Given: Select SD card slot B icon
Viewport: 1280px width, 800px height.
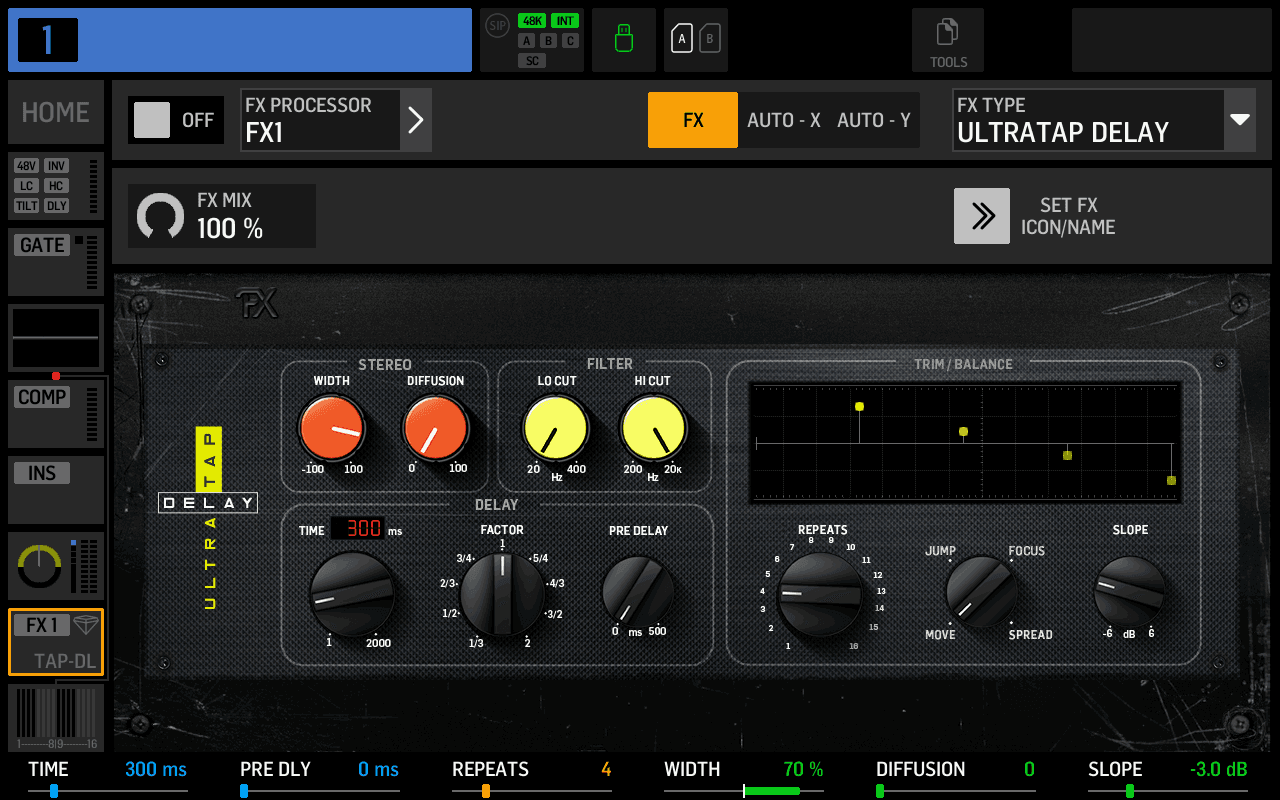Looking at the screenshot, I should click(710, 40).
